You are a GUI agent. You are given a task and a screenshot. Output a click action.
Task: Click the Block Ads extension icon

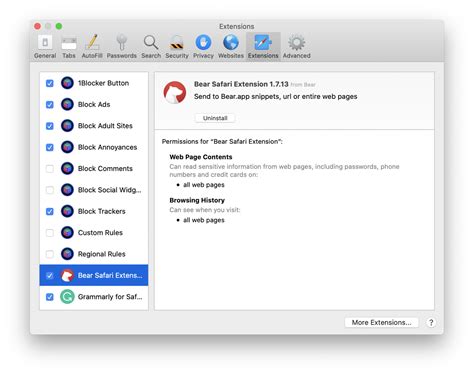[67, 104]
